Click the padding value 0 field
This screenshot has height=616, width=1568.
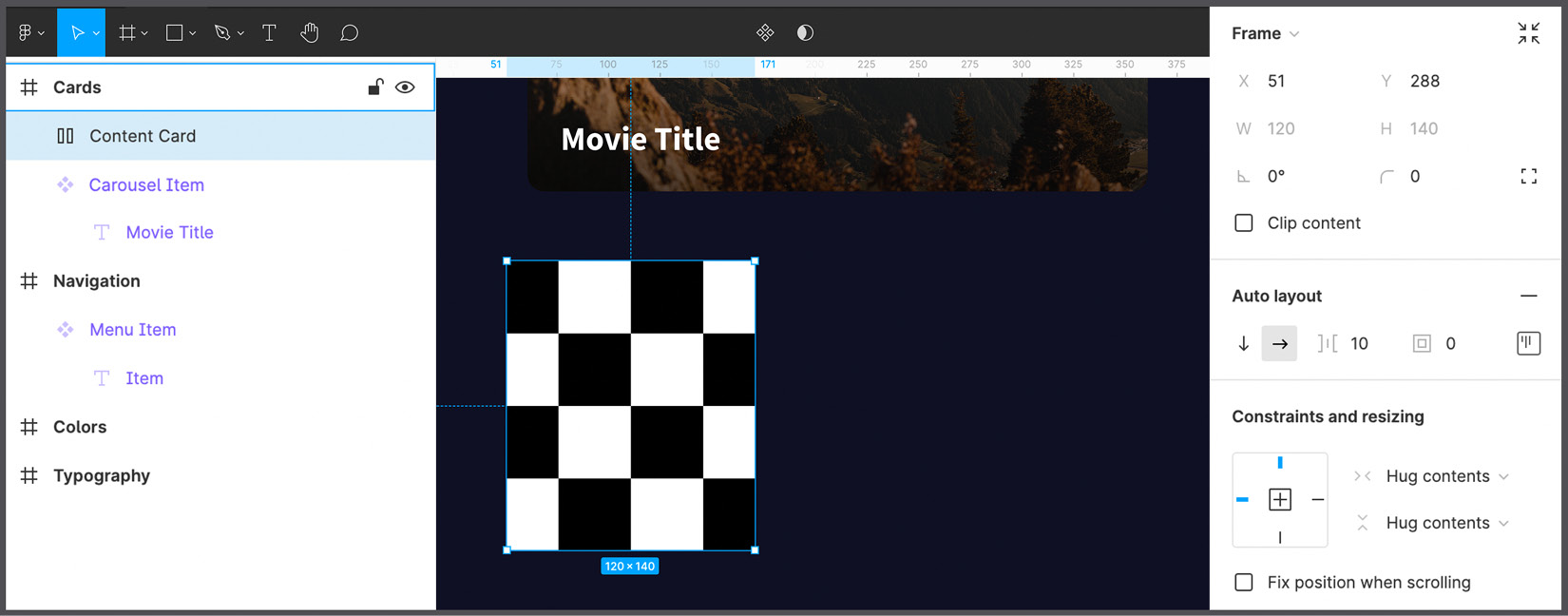tap(1450, 343)
